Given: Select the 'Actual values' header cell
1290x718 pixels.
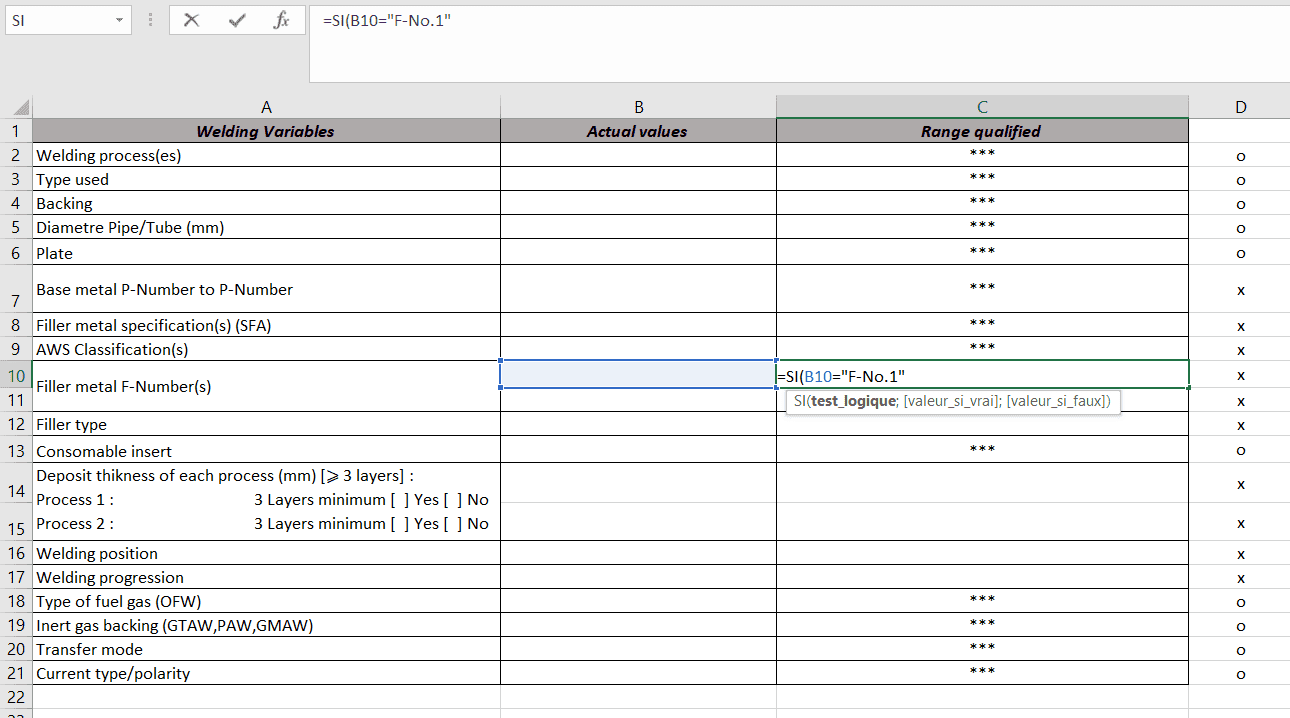Looking at the screenshot, I should [638, 131].
